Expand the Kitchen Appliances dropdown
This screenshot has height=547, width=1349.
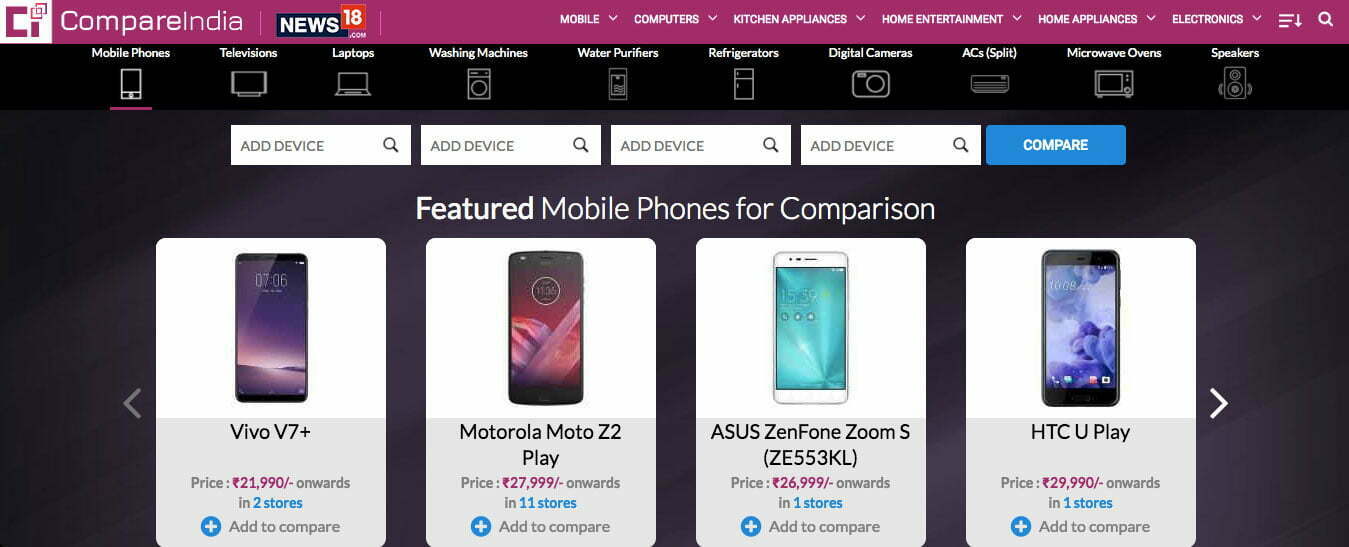tap(798, 19)
